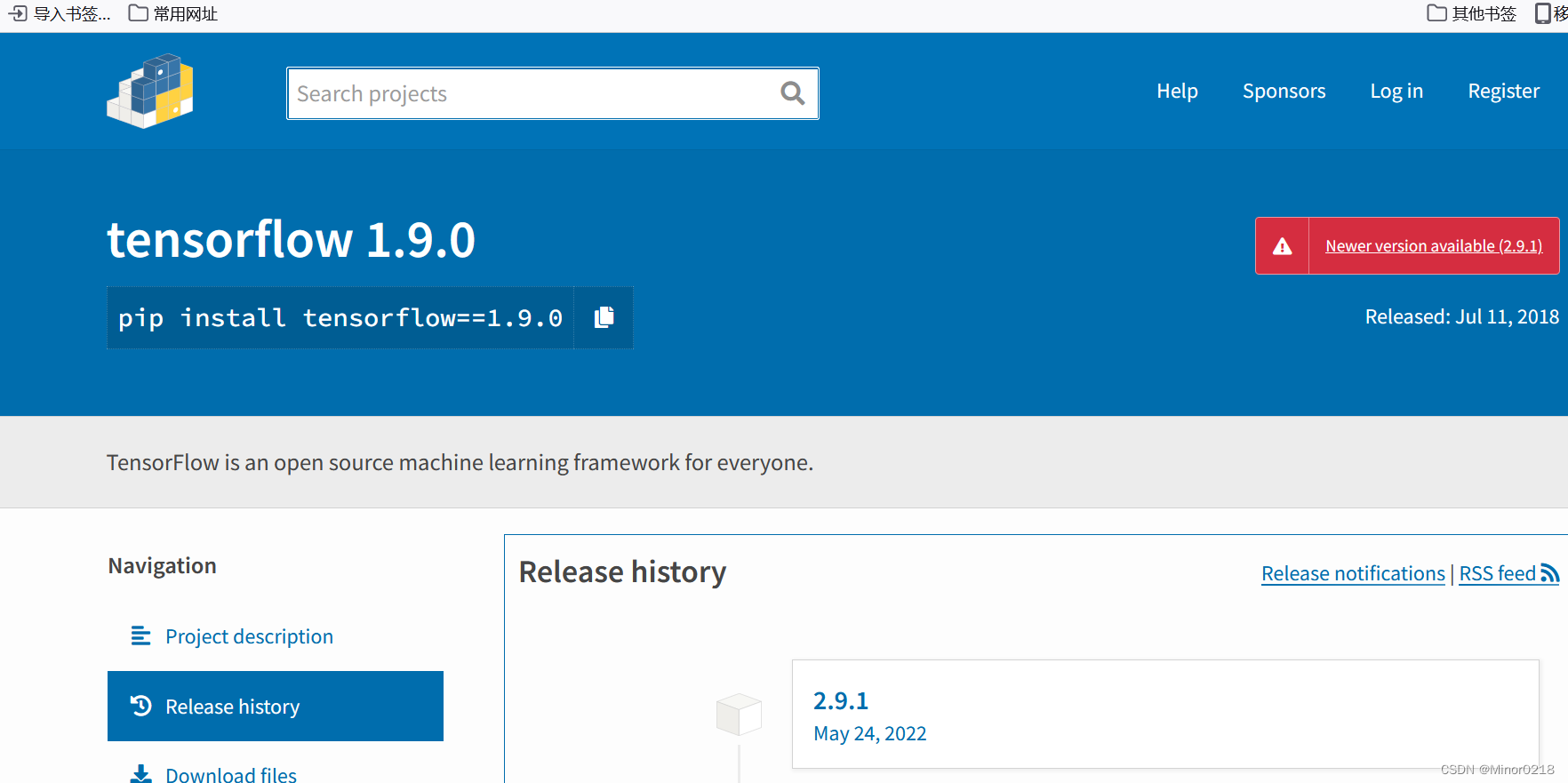
Task: Click the search magnifier icon
Action: [792, 93]
